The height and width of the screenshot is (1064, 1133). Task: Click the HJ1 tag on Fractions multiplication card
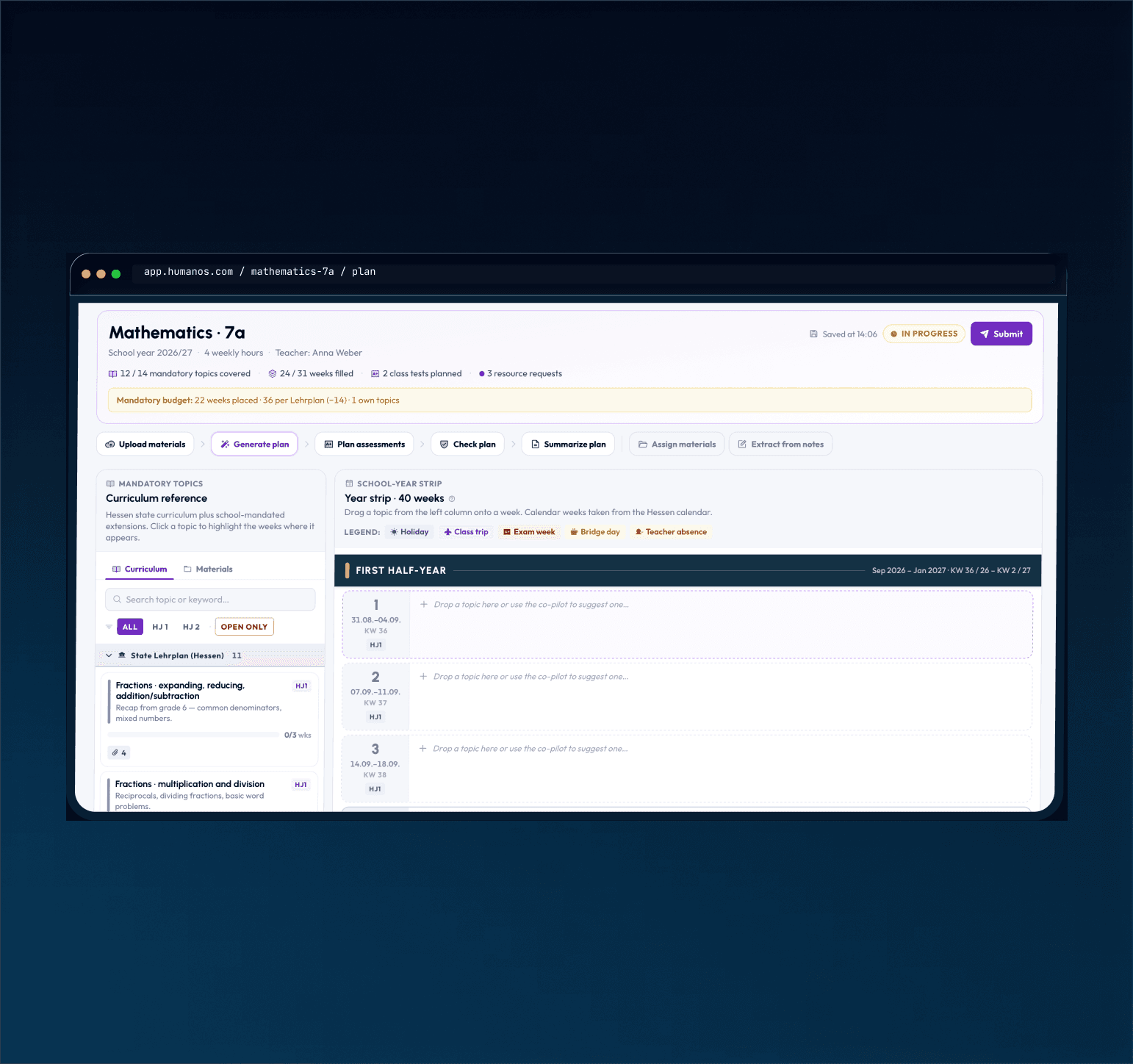pos(301,785)
